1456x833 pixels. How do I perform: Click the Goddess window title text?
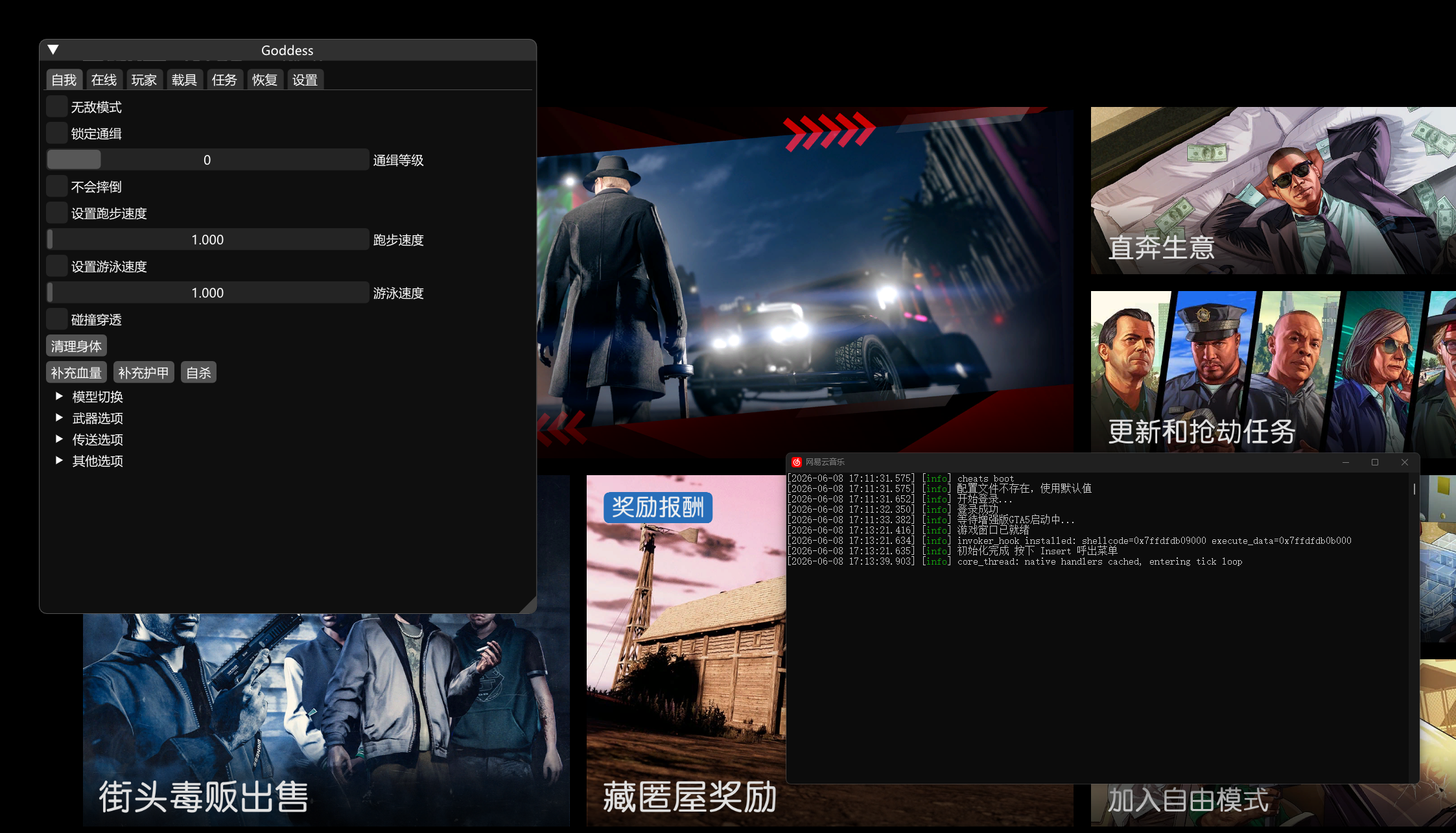(x=287, y=50)
